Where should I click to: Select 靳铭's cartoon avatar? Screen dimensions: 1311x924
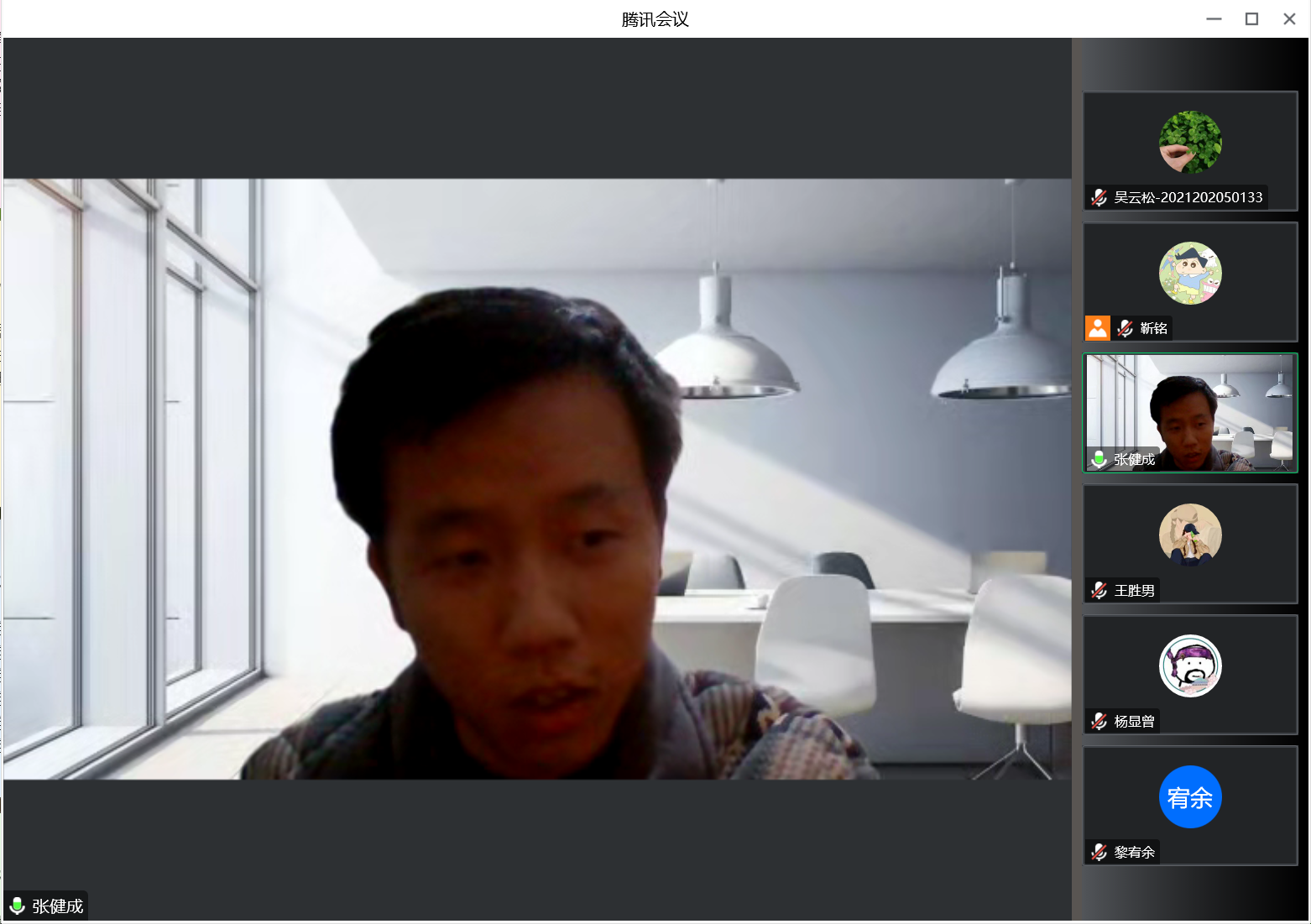[1189, 273]
